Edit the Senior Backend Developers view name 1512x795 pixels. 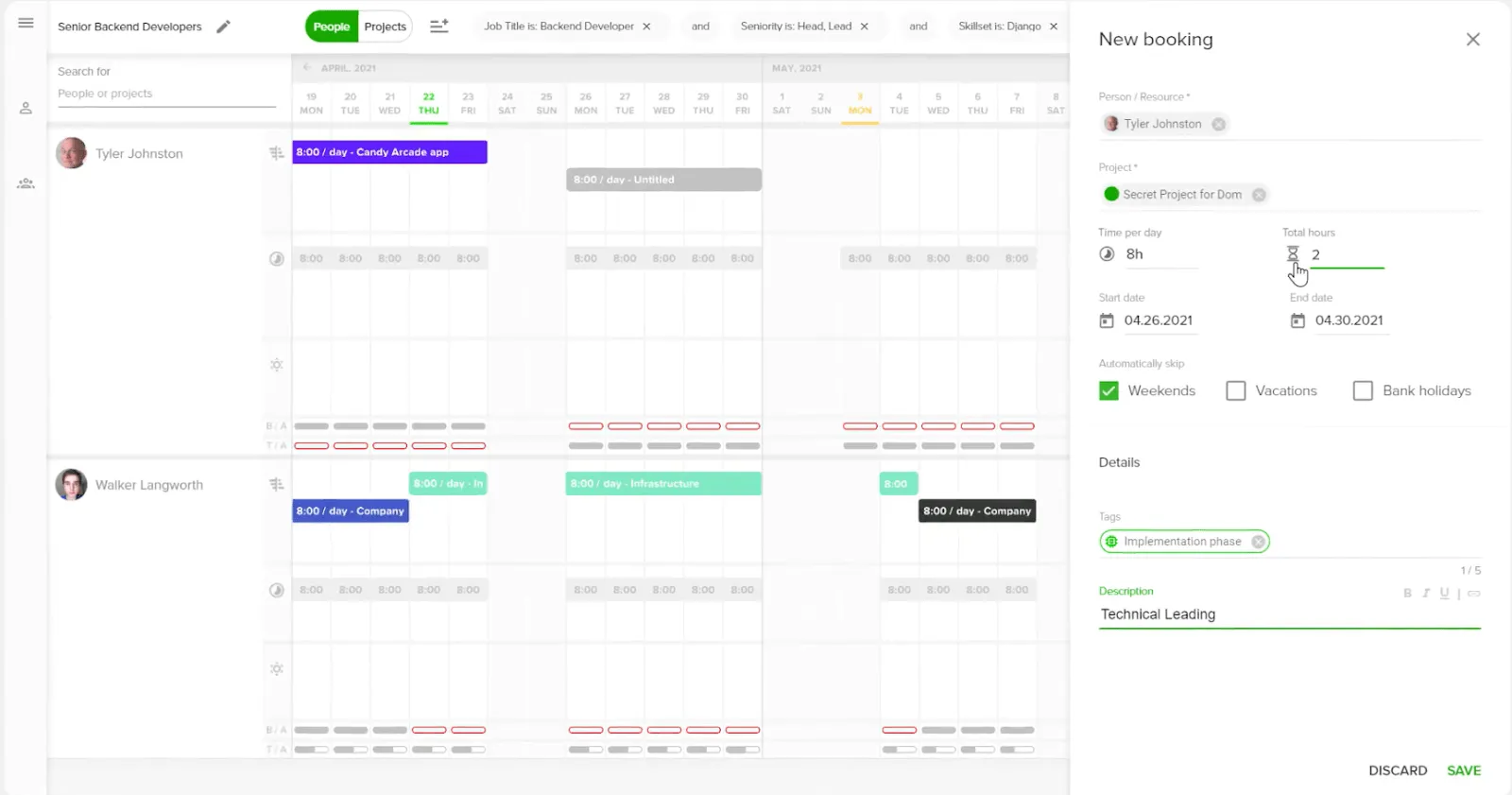click(x=223, y=26)
